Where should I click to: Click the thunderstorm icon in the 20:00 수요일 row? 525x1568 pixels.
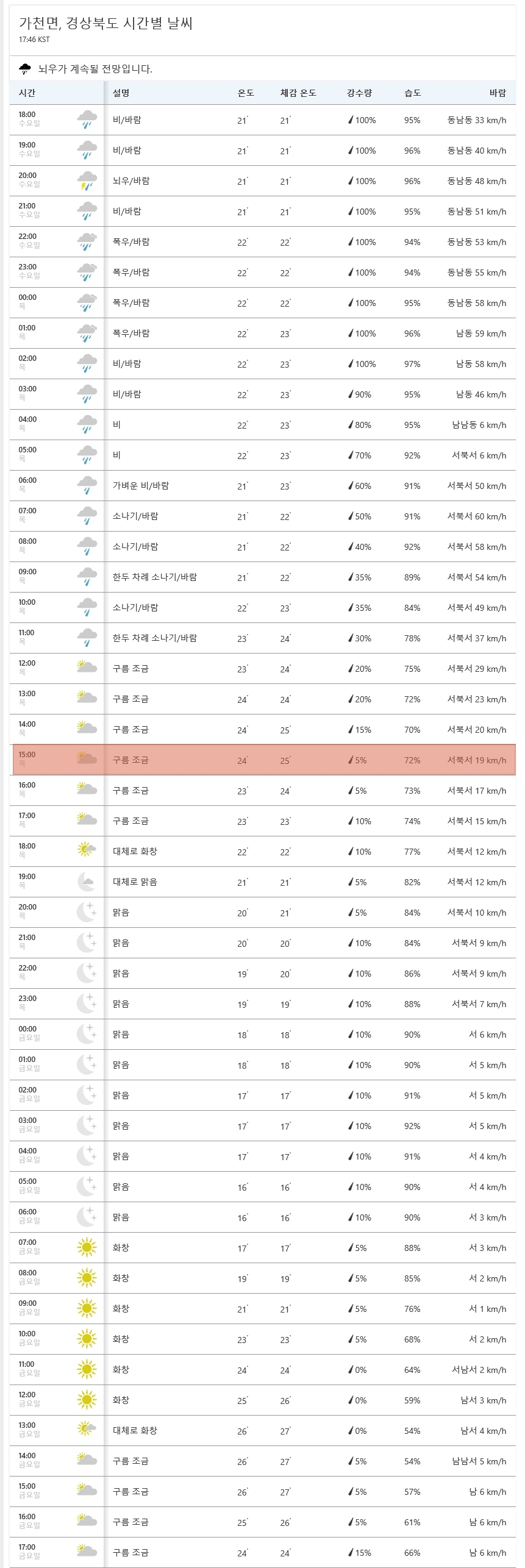(x=87, y=181)
